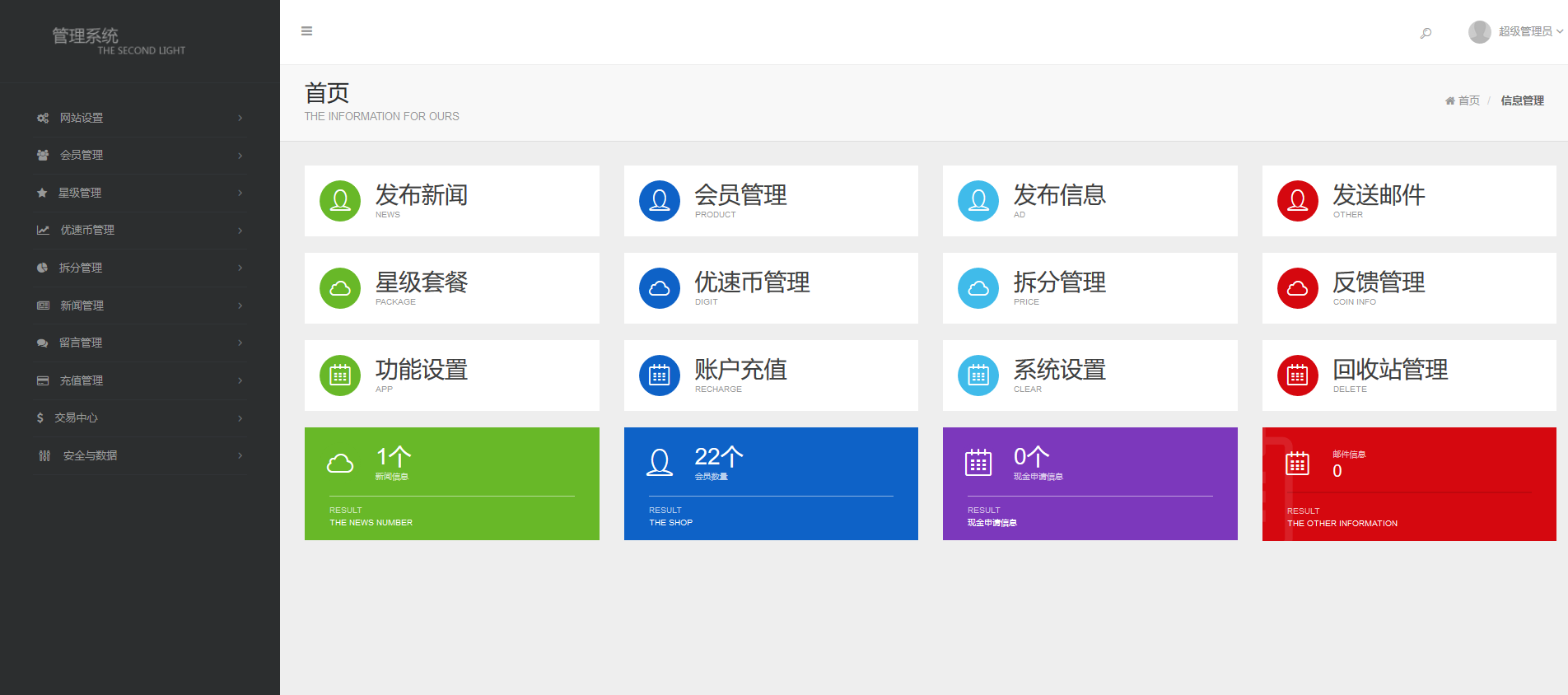Viewport: 1568px width, 695px height.
Task: Open the 系统设置 tile
Action: tap(1059, 371)
